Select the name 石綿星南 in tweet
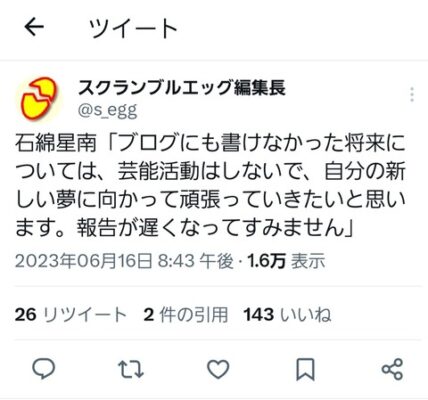The height and width of the screenshot is (400, 428). (56, 143)
